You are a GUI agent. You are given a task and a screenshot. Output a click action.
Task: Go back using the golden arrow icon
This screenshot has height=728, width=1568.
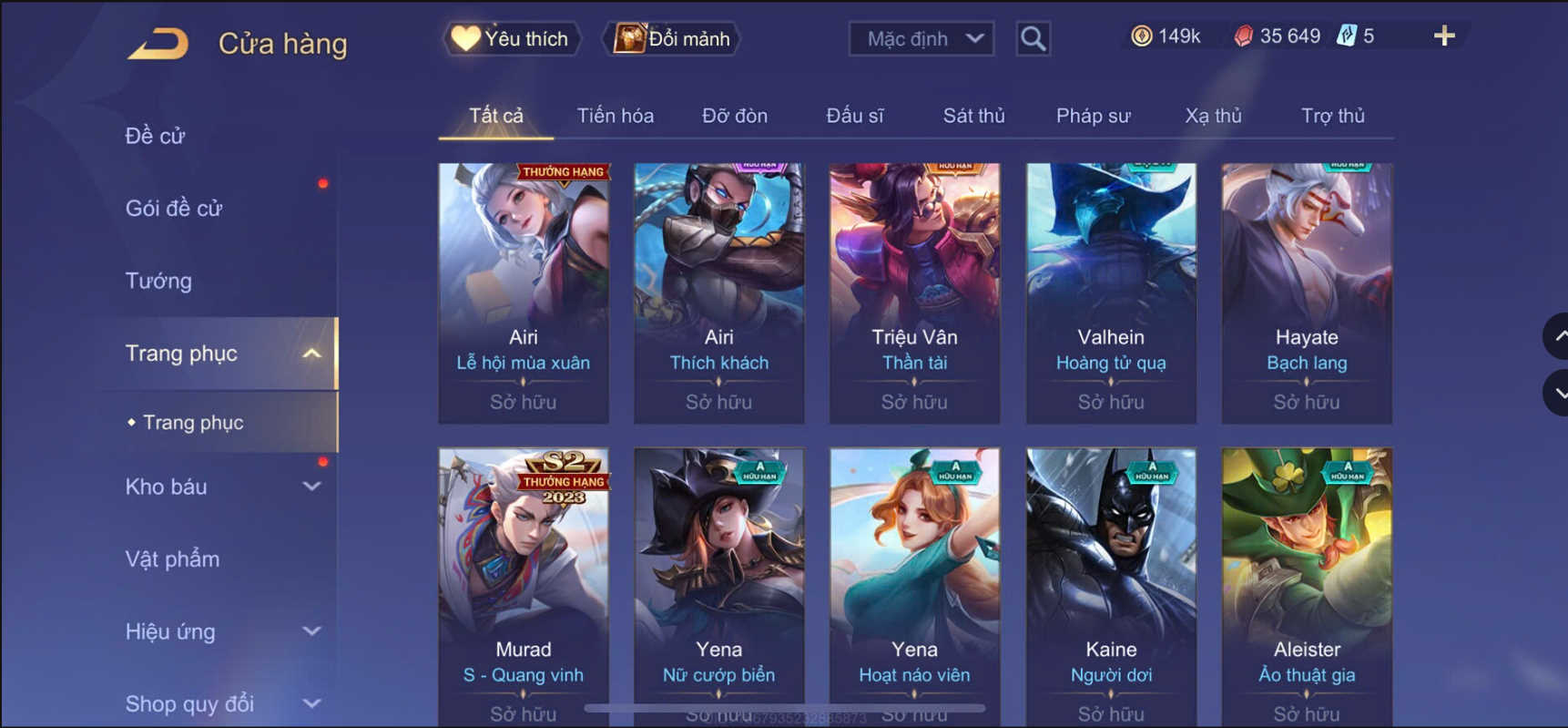[x=158, y=43]
